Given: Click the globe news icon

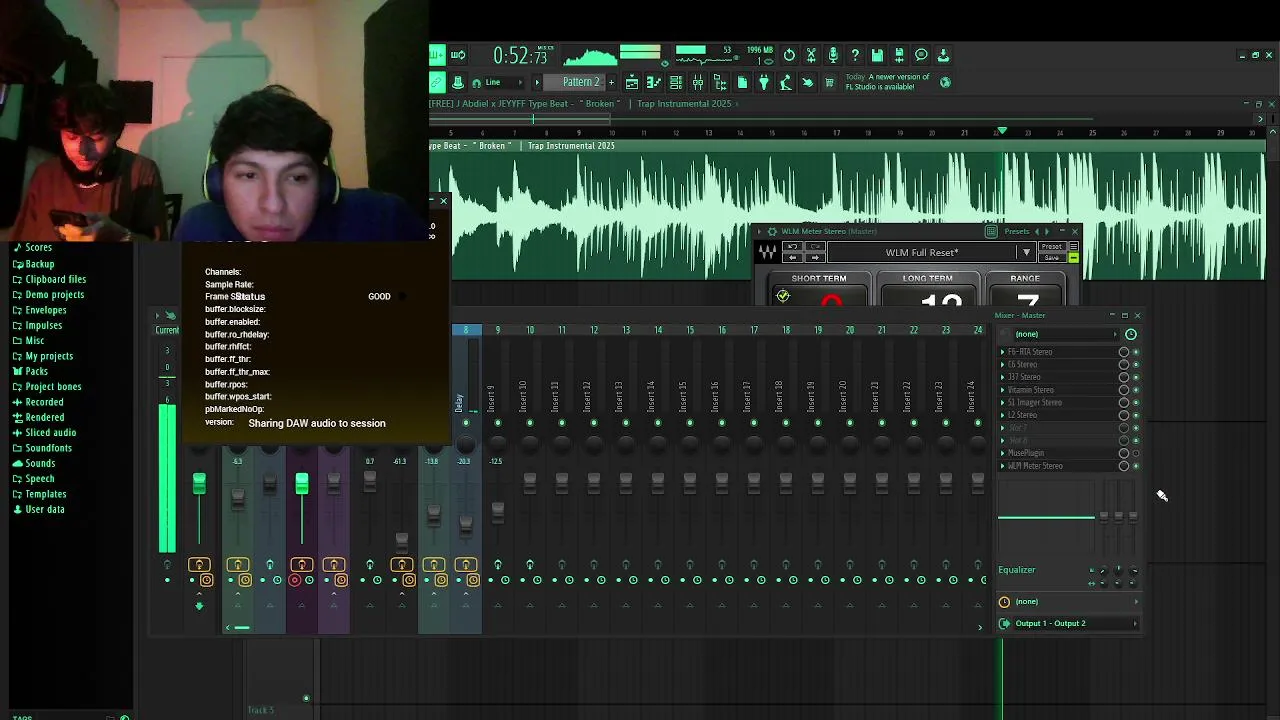Looking at the screenshot, I should click(945, 82).
